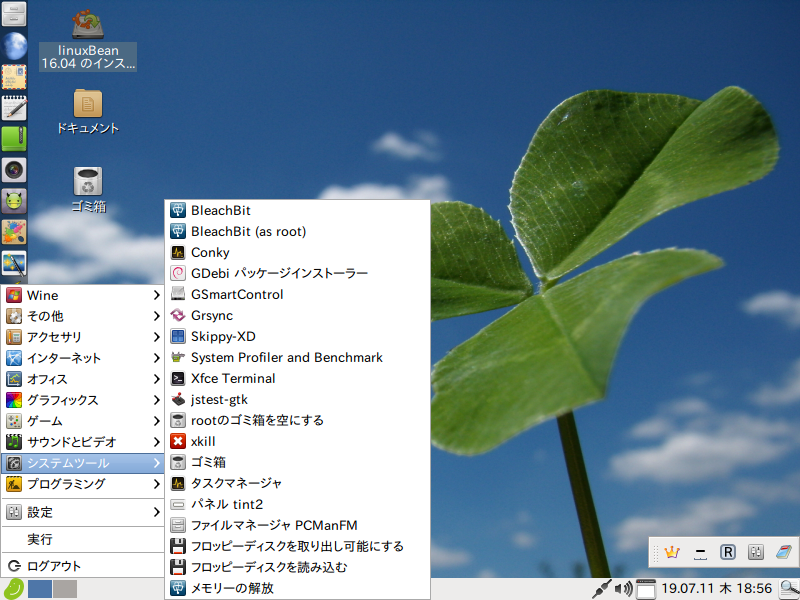Switch to the blue first workspace on the taskbar
The width and height of the screenshot is (800, 600).
click(40, 589)
